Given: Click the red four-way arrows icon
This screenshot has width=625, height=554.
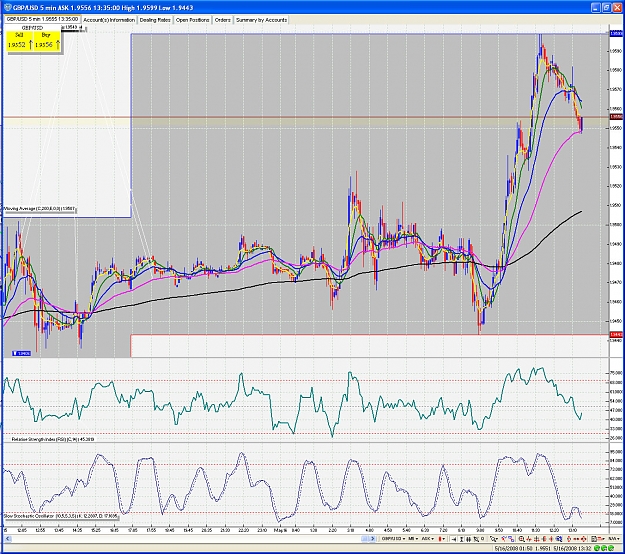Looking at the screenshot, I should [584, 539].
